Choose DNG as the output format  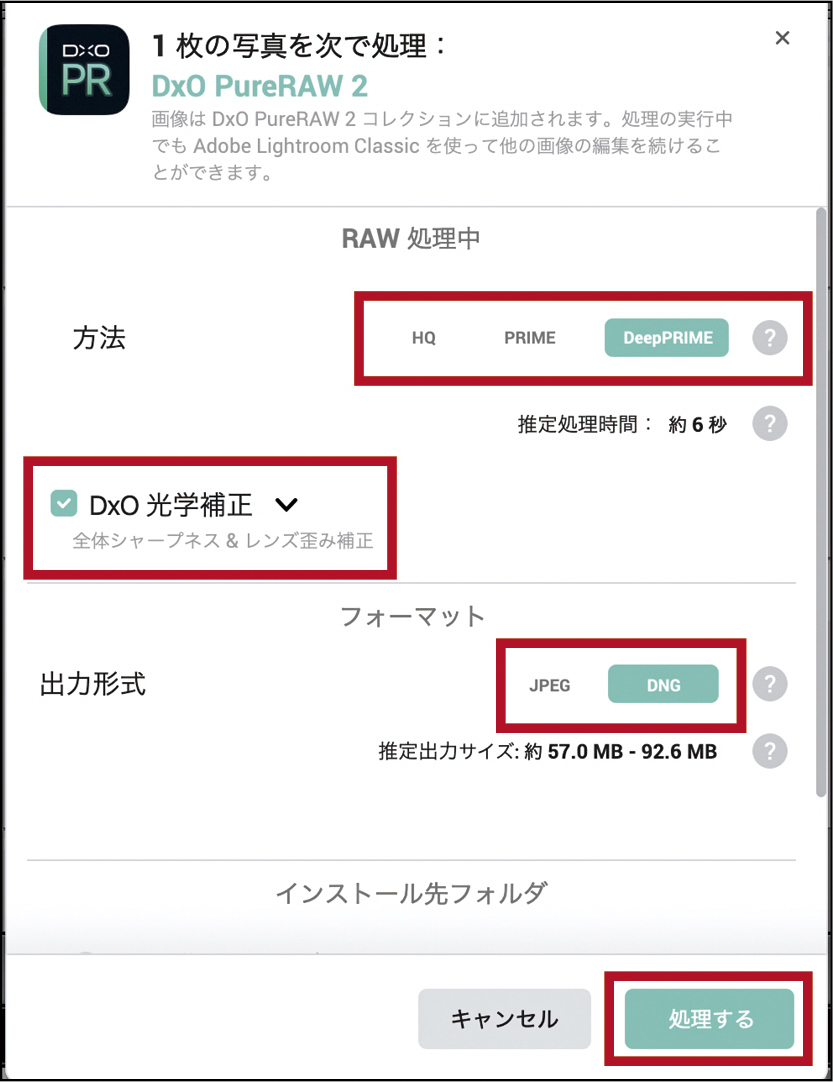pos(663,685)
